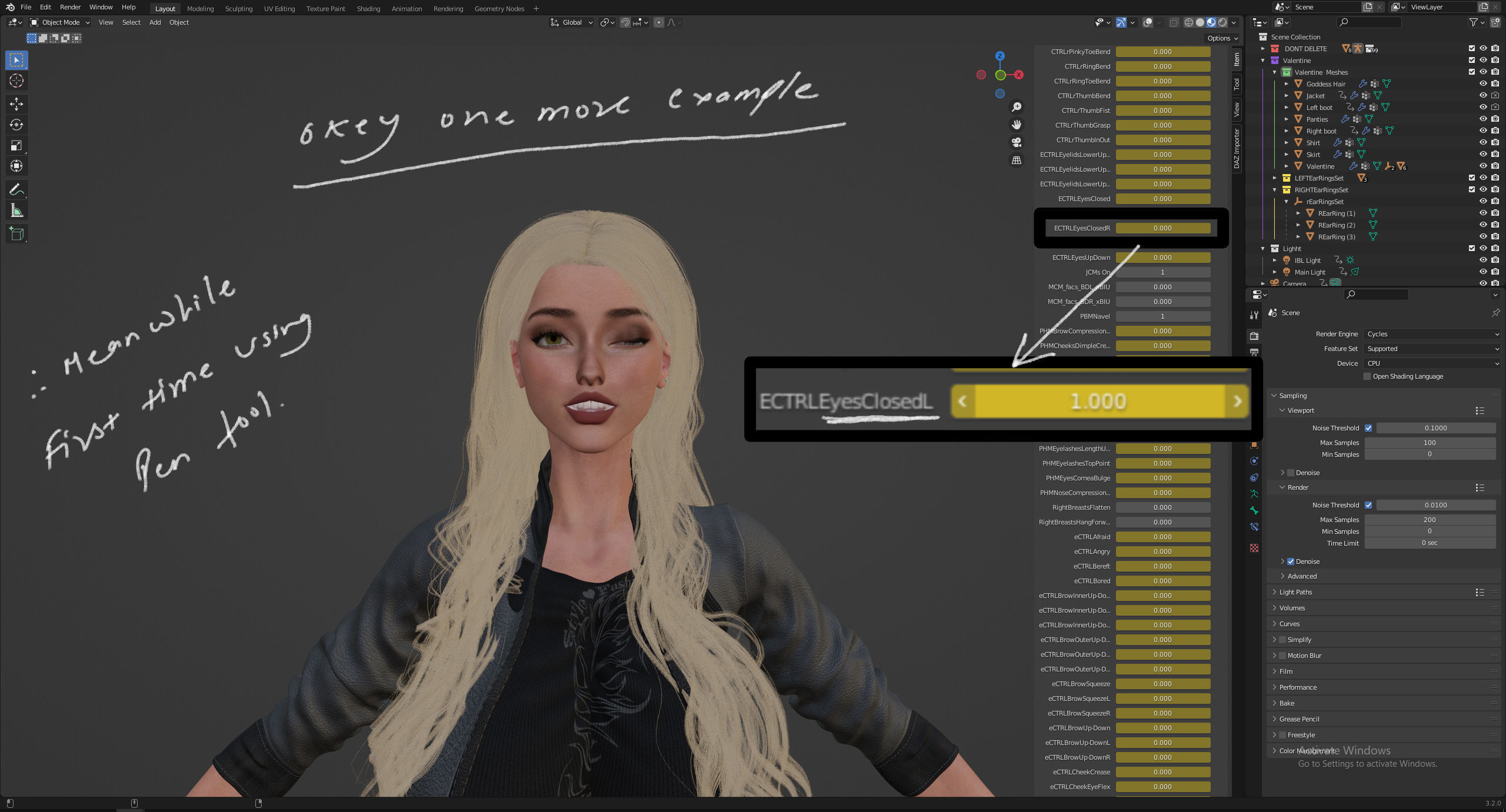This screenshot has height=812, width=1506.
Task: Select the Add Cube tool
Action: click(16, 233)
